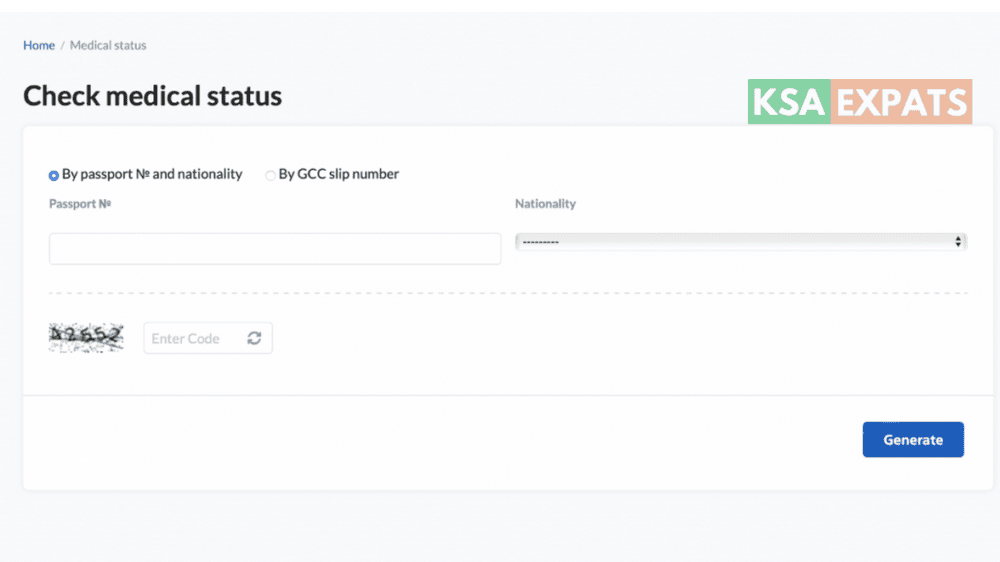This screenshot has width=1000, height=562.
Task: Go to Home via breadcrumb link
Action: [x=39, y=45]
